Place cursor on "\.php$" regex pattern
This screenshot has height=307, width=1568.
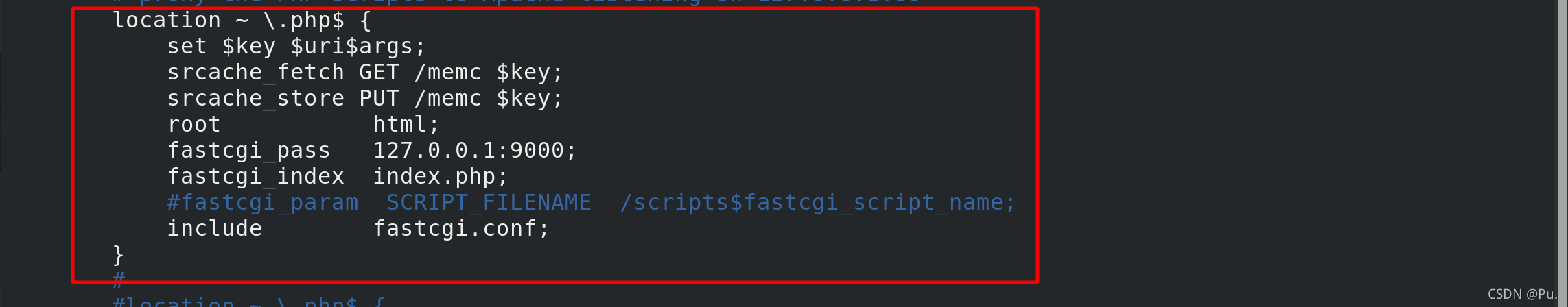pos(304,21)
